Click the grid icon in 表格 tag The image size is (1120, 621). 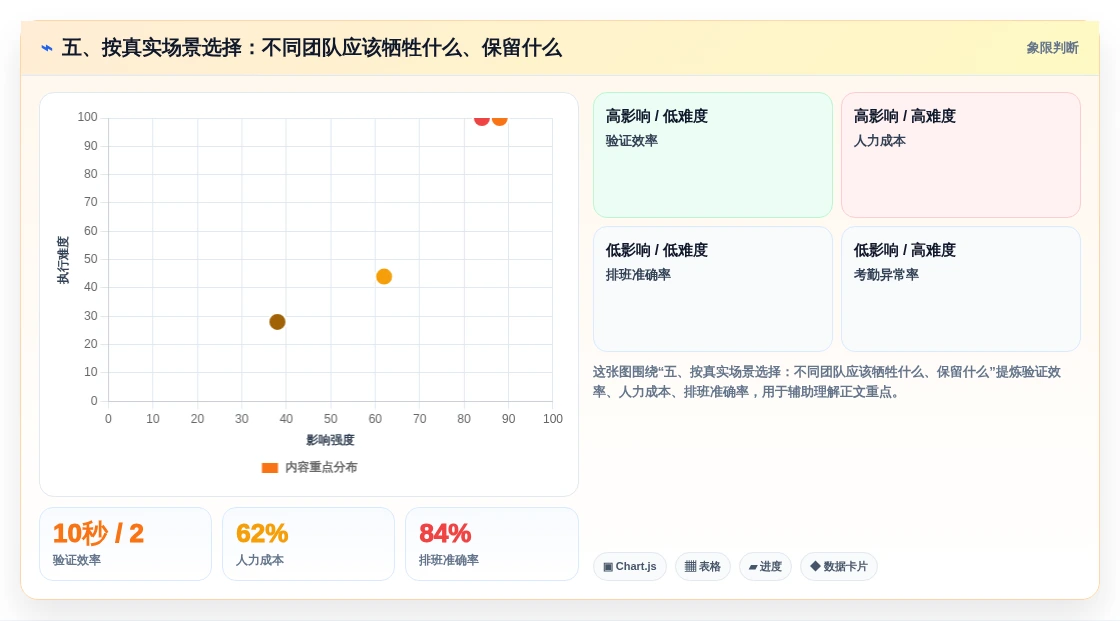[x=690, y=567]
